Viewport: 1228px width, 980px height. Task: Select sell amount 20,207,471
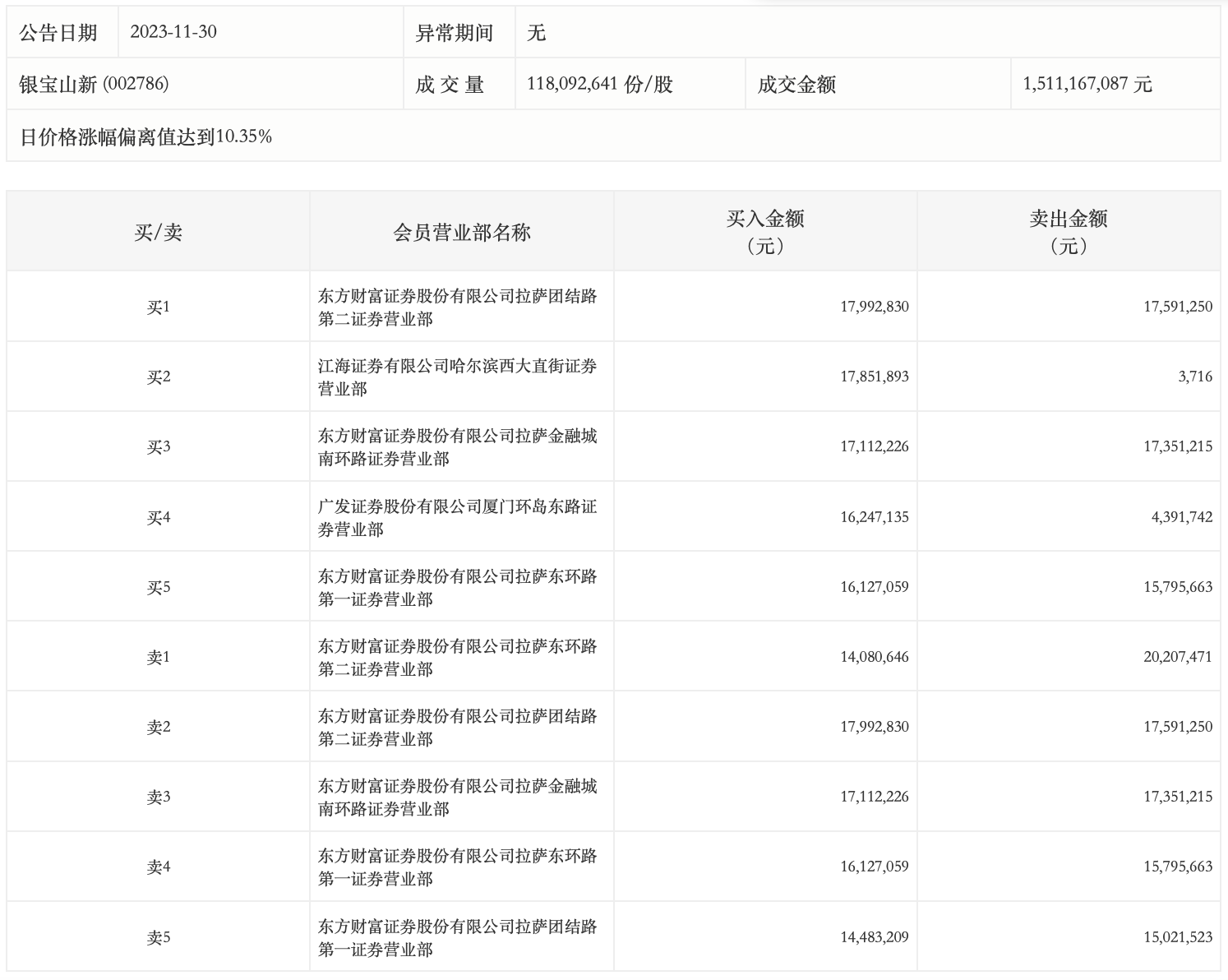coord(1178,657)
